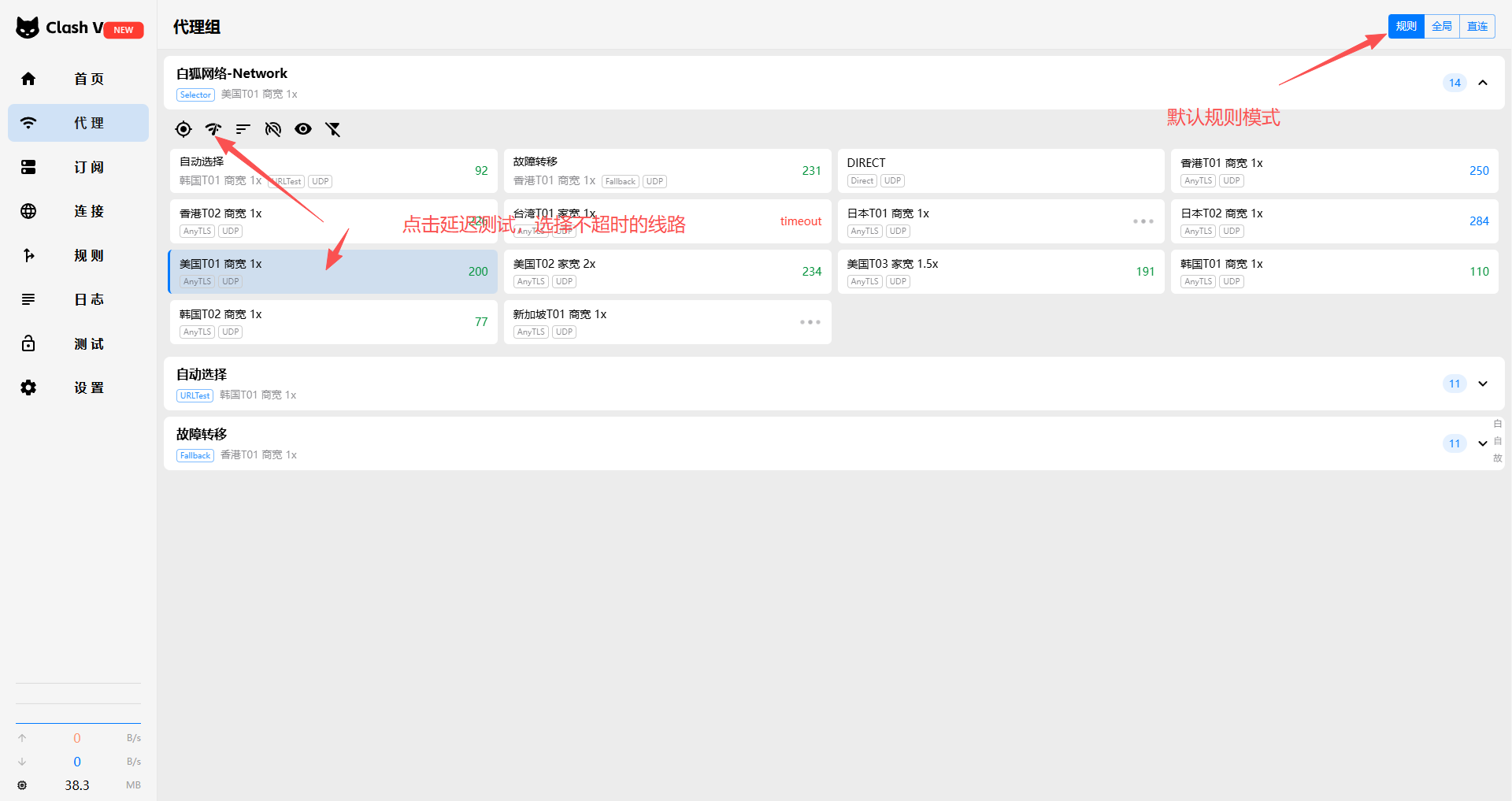Click the URLTest tag under 自动选择 group
Screen dimensions: 1512x801
click(x=195, y=396)
